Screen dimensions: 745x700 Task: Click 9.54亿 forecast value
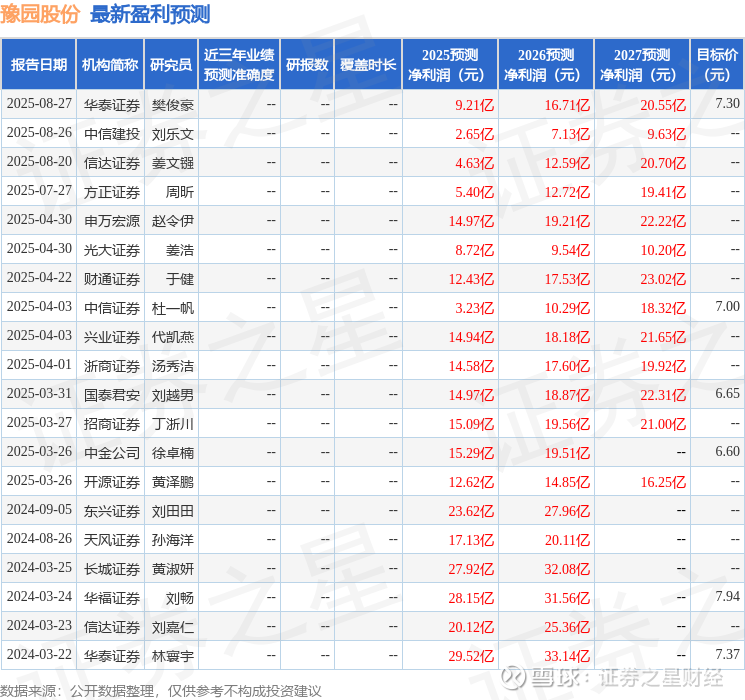[570, 250]
